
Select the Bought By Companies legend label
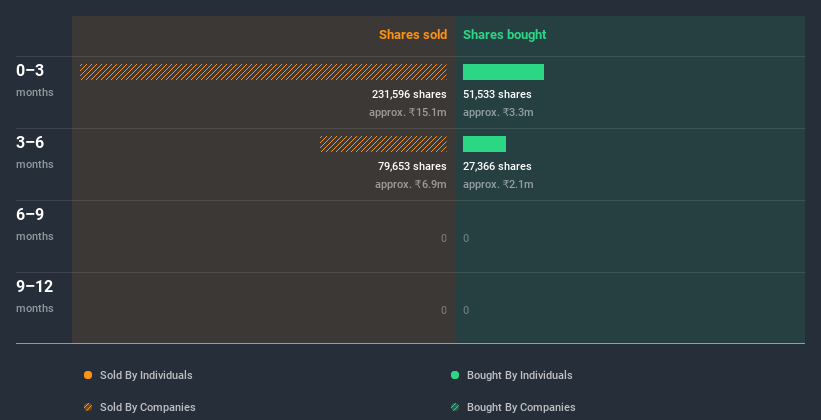pos(521,407)
